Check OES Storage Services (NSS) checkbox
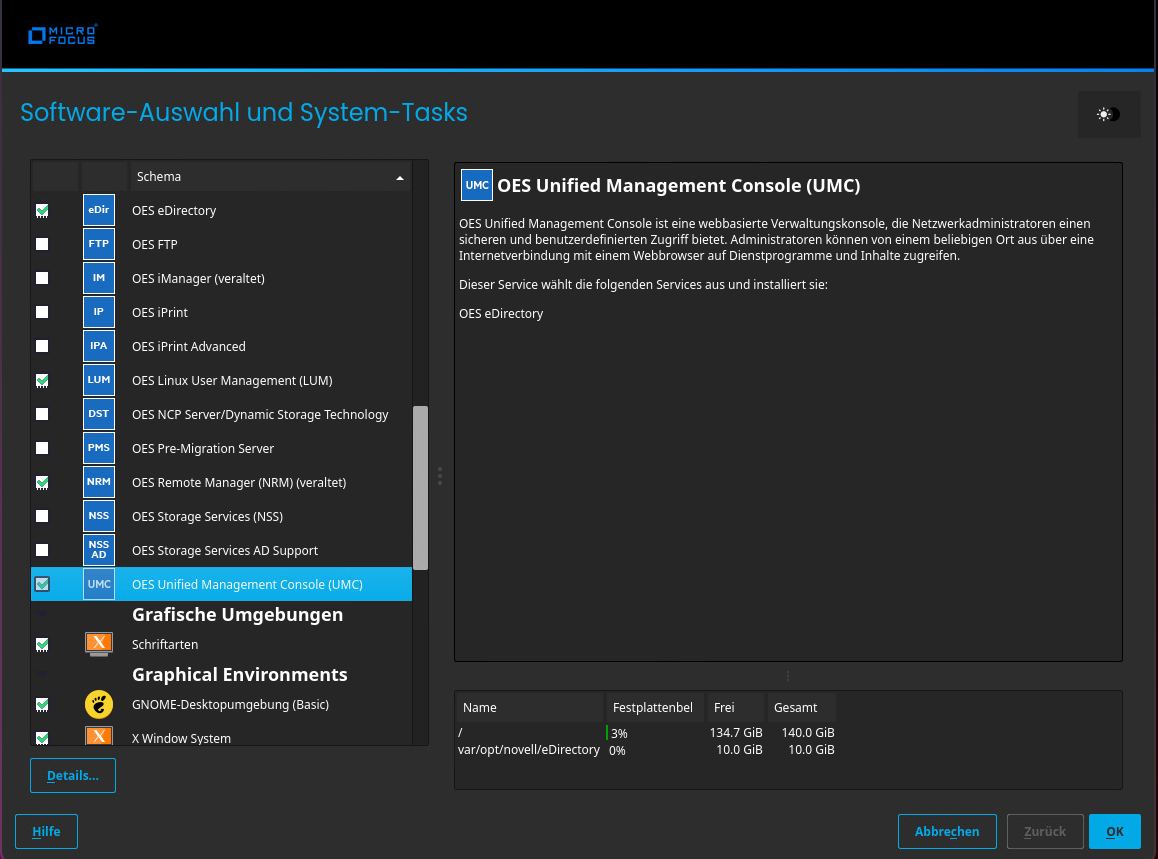1158x859 pixels. (42, 516)
